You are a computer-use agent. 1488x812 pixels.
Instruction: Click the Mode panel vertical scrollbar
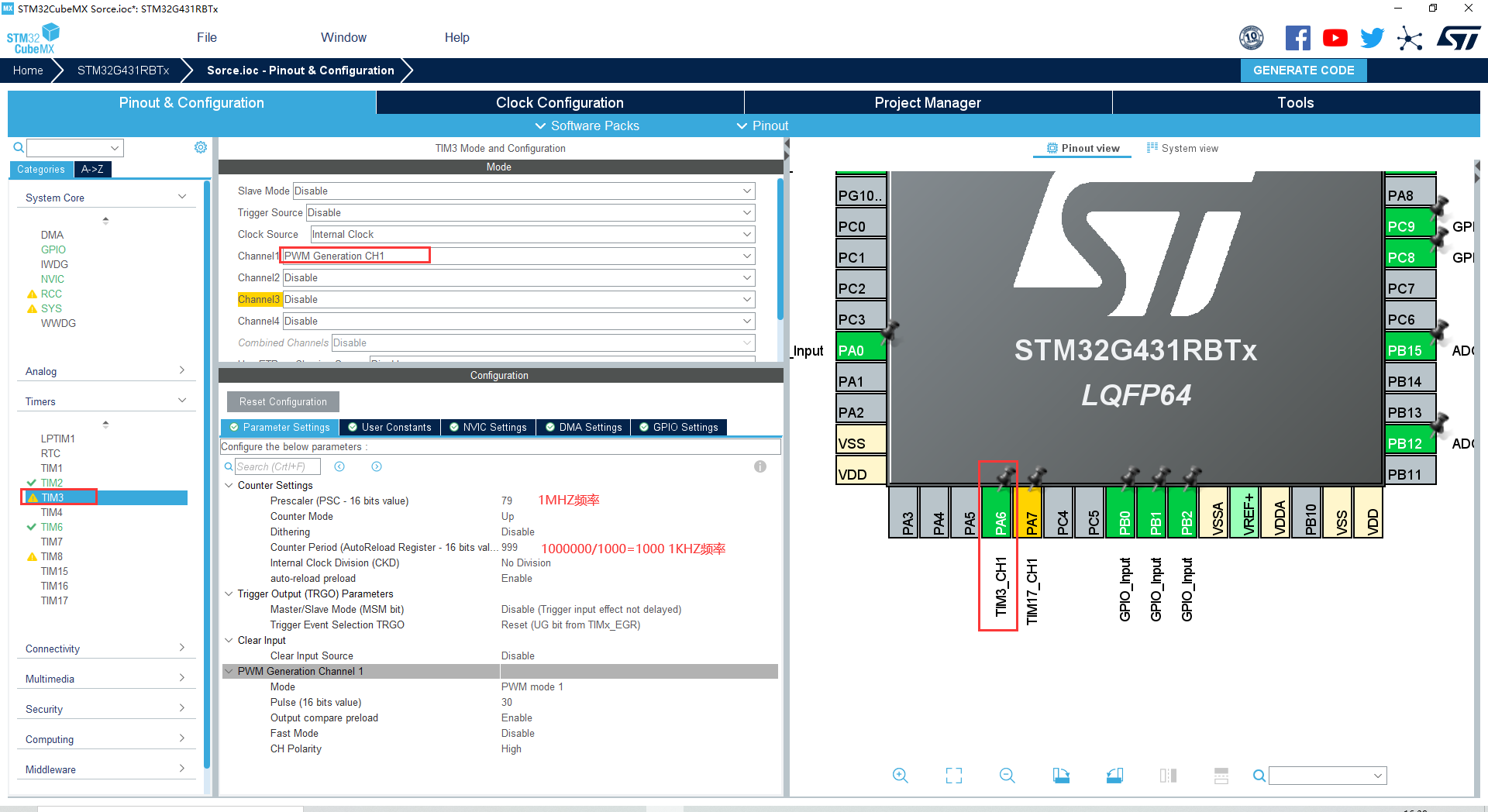(x=780, y=248)
